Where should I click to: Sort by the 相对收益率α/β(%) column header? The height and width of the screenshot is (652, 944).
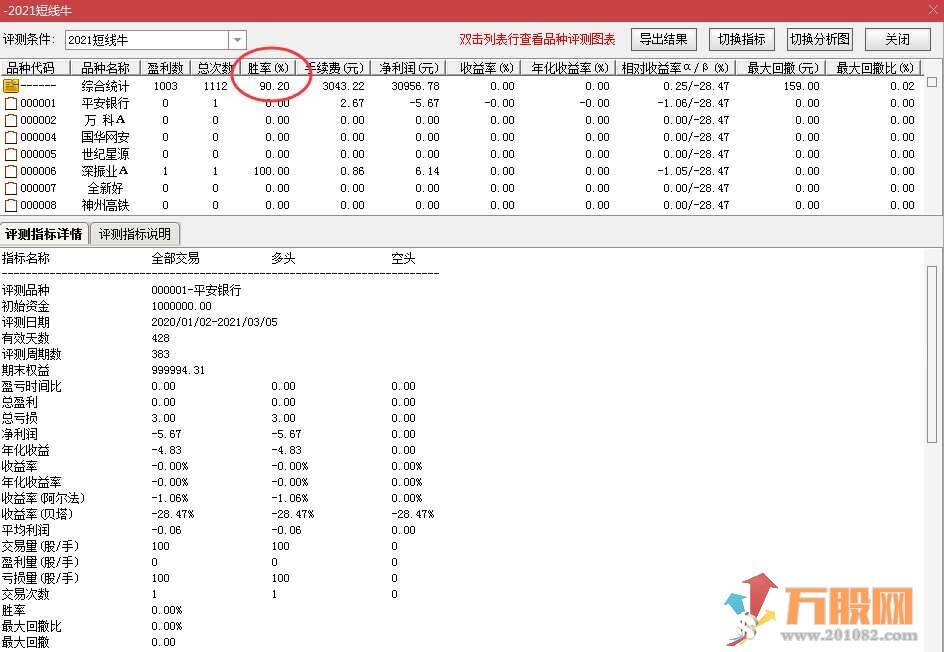pyautogui.click(x=676, y=68)
